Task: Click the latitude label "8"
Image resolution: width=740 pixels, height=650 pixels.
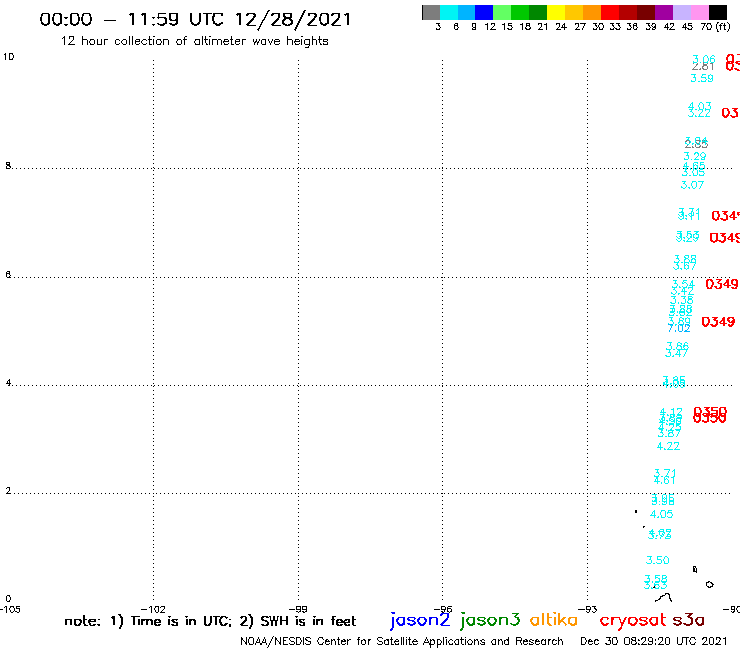Action: click(x=8, y=166)
